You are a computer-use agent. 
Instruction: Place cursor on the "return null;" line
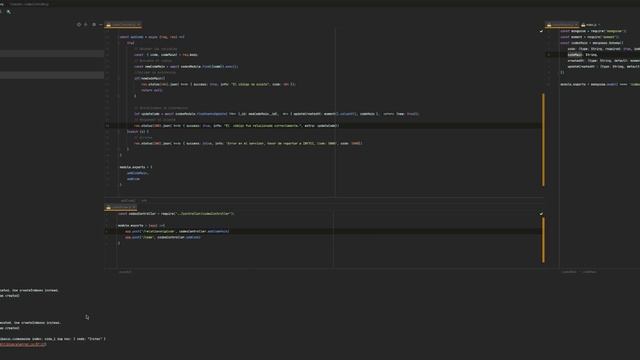pos(152,90)
